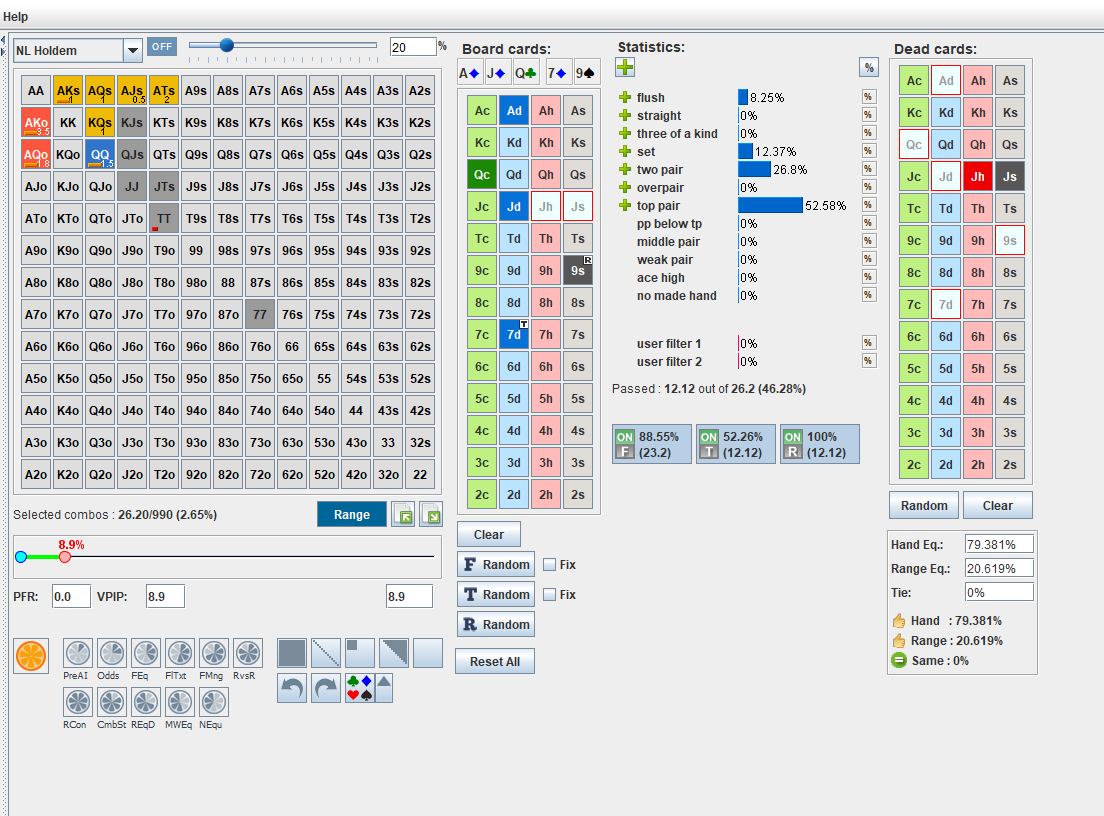Select the flop equity tab showing 88.55%
Screen dimensions: 1104x816
point(651,444)
